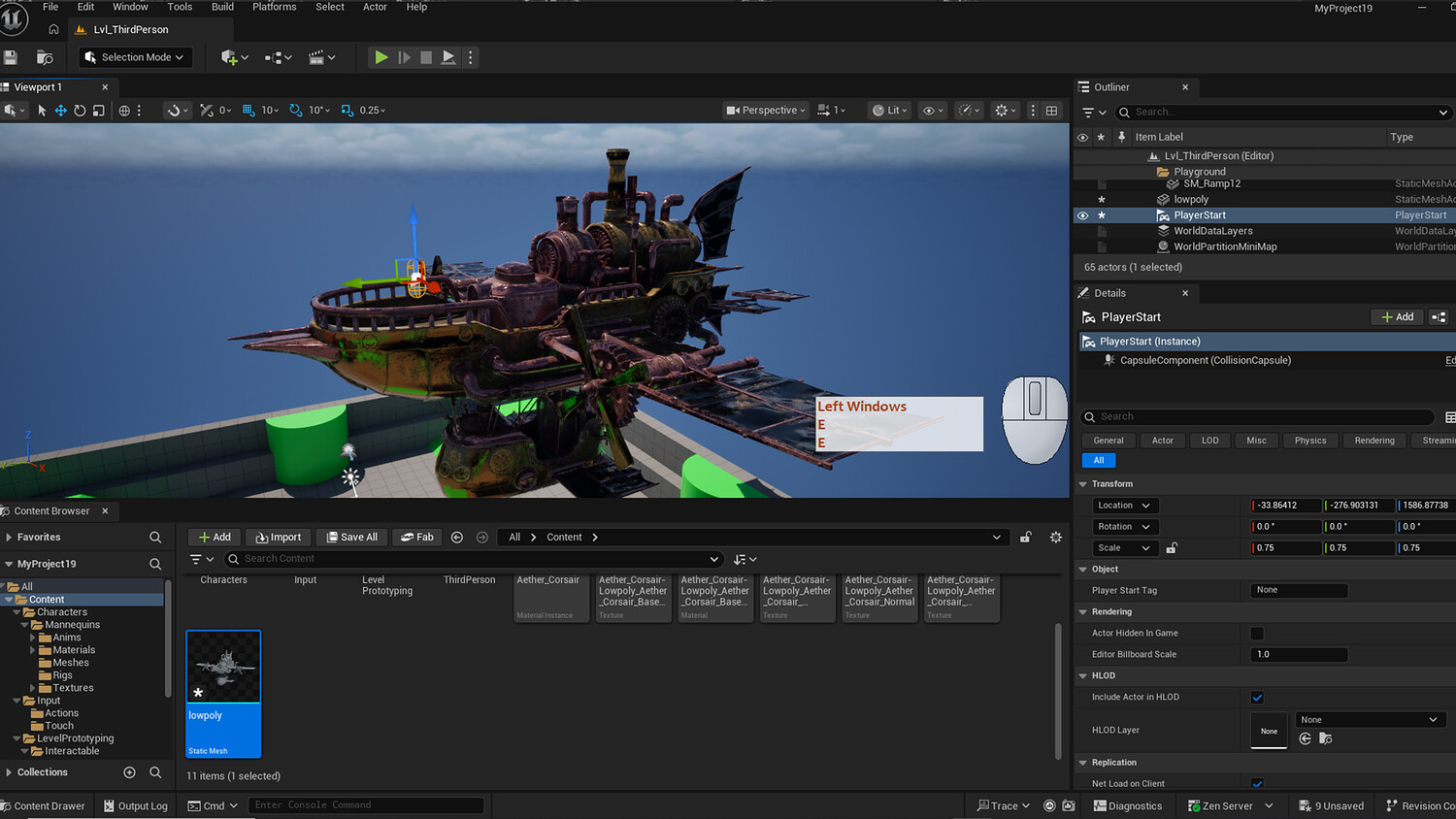Toggle the scale lock icon in Transform

(x=1172, y=548)
